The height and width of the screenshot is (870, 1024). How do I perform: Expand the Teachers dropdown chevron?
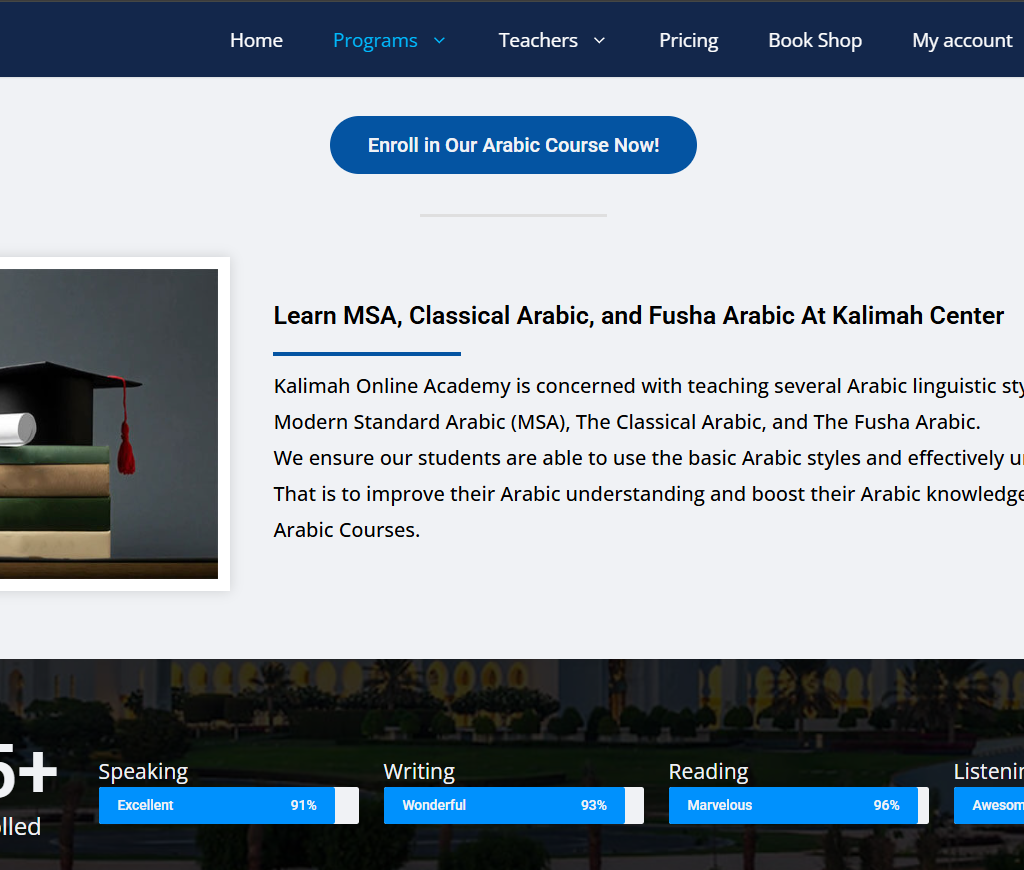[600, 40]
